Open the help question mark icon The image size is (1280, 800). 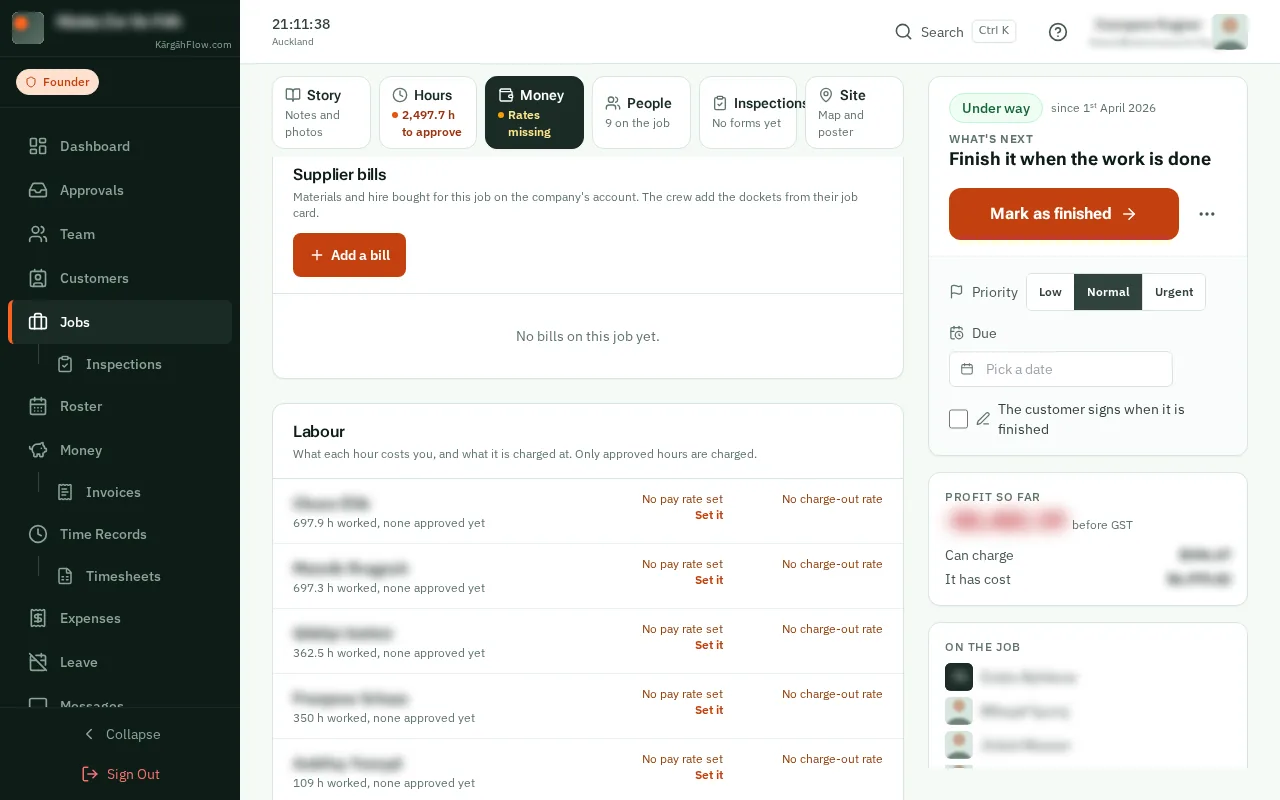1058,32
